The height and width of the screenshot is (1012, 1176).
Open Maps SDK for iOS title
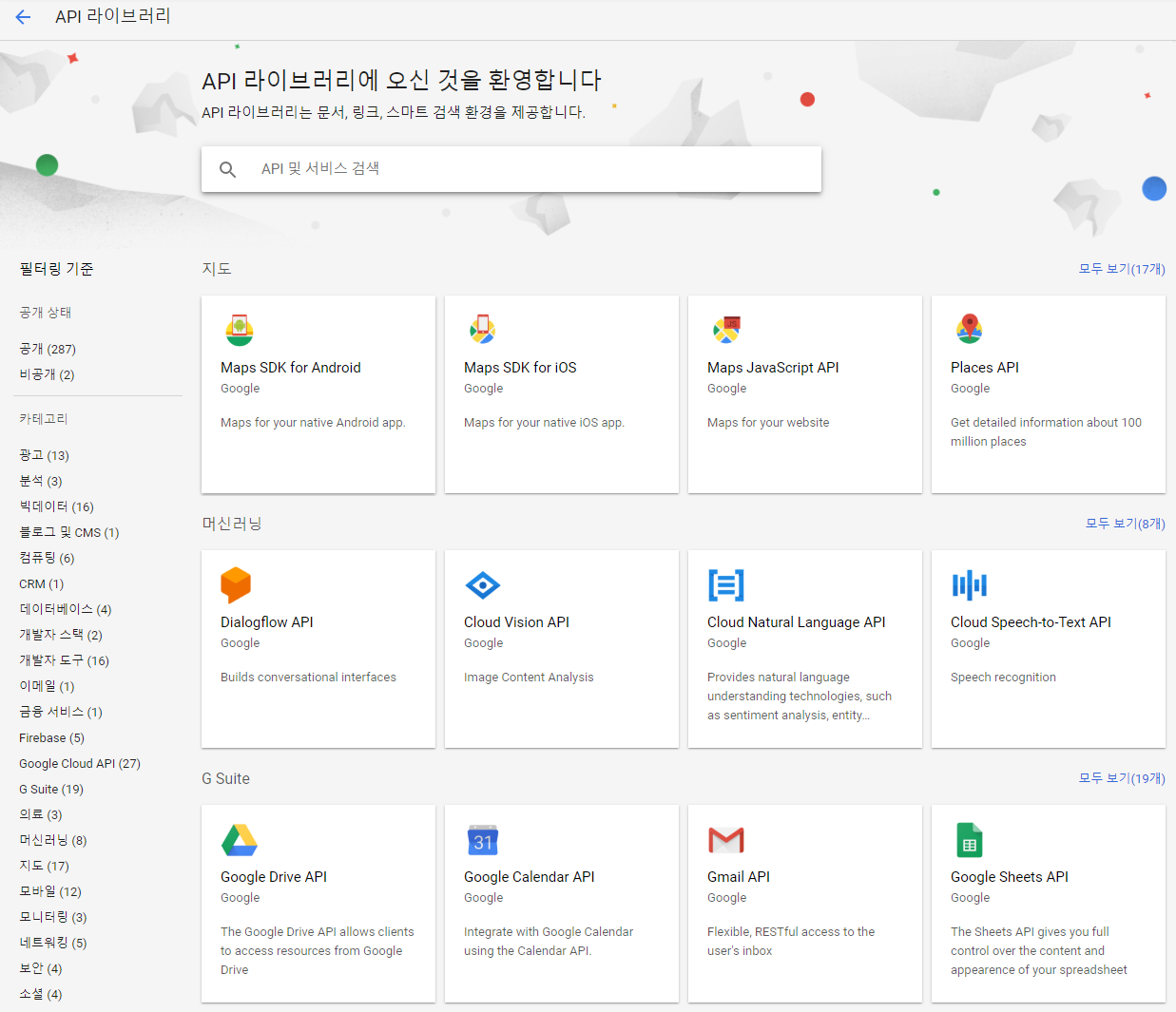tap(520, 368)
